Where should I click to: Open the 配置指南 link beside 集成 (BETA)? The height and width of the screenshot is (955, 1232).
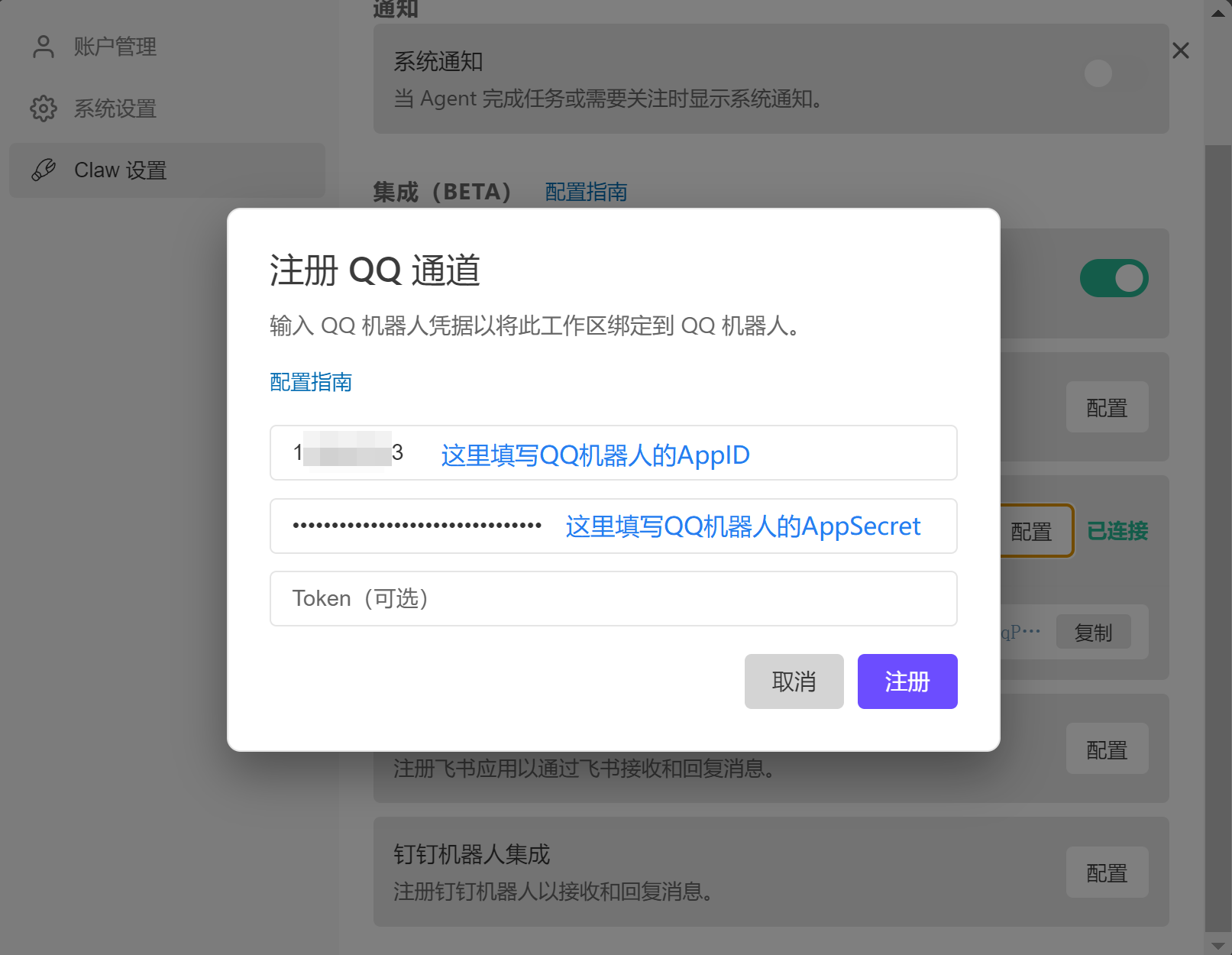tap(586, 192)
